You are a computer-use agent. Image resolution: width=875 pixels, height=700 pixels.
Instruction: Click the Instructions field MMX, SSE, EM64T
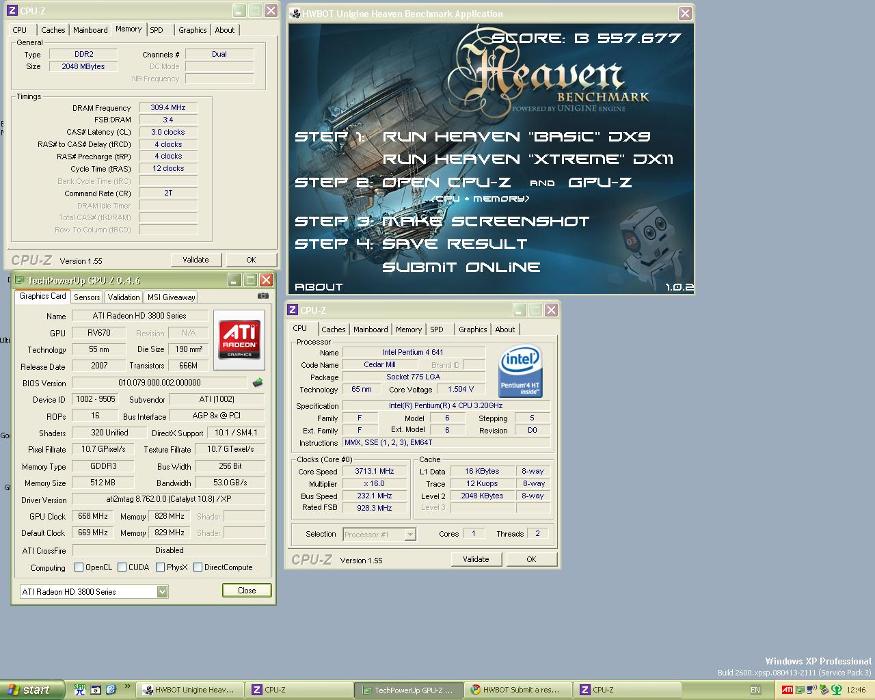[x=445, y=443]
